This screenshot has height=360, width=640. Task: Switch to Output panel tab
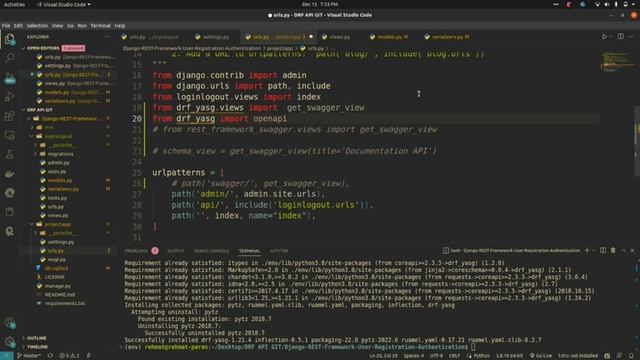176,251
